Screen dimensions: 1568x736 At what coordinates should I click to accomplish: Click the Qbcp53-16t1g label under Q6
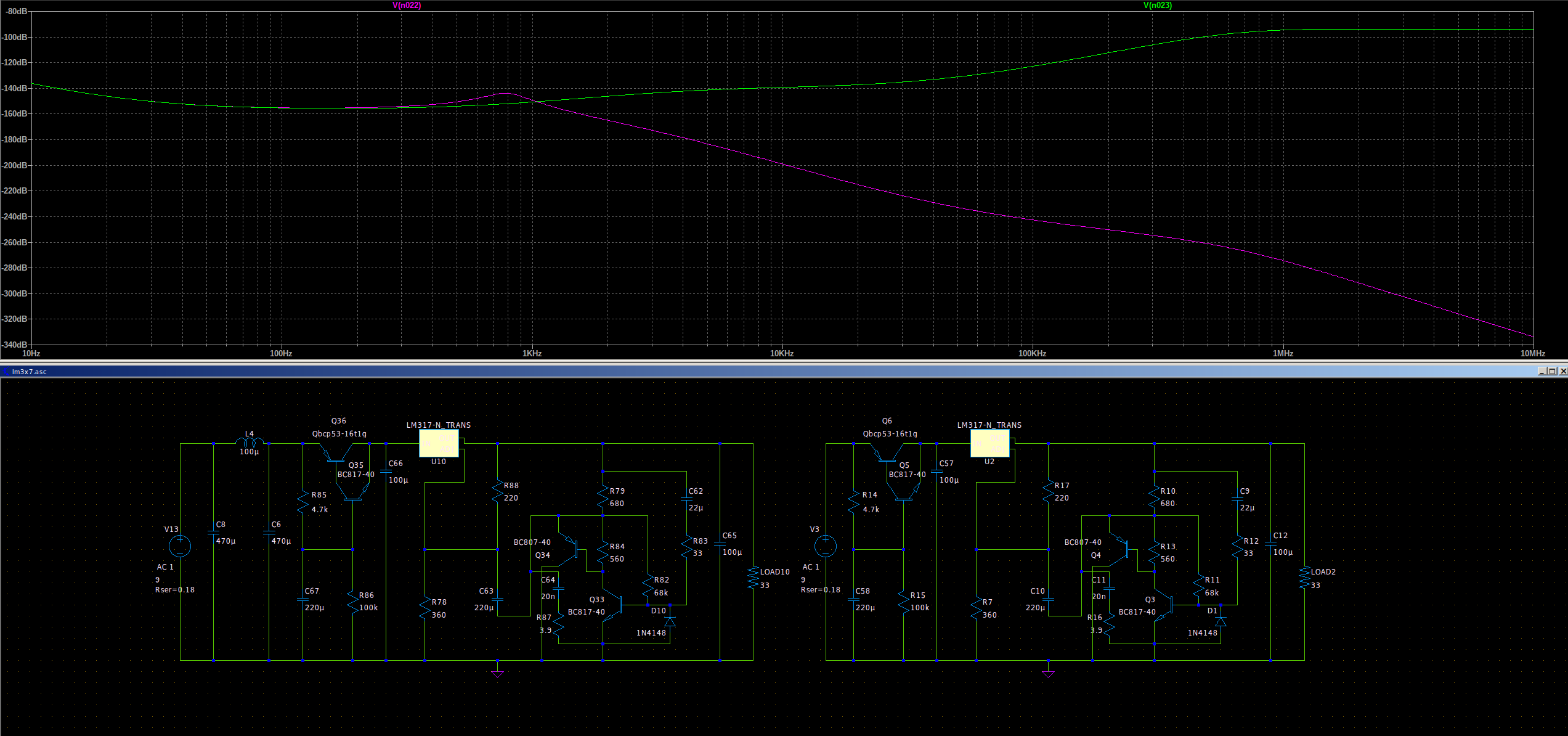(x=890, y=434)
